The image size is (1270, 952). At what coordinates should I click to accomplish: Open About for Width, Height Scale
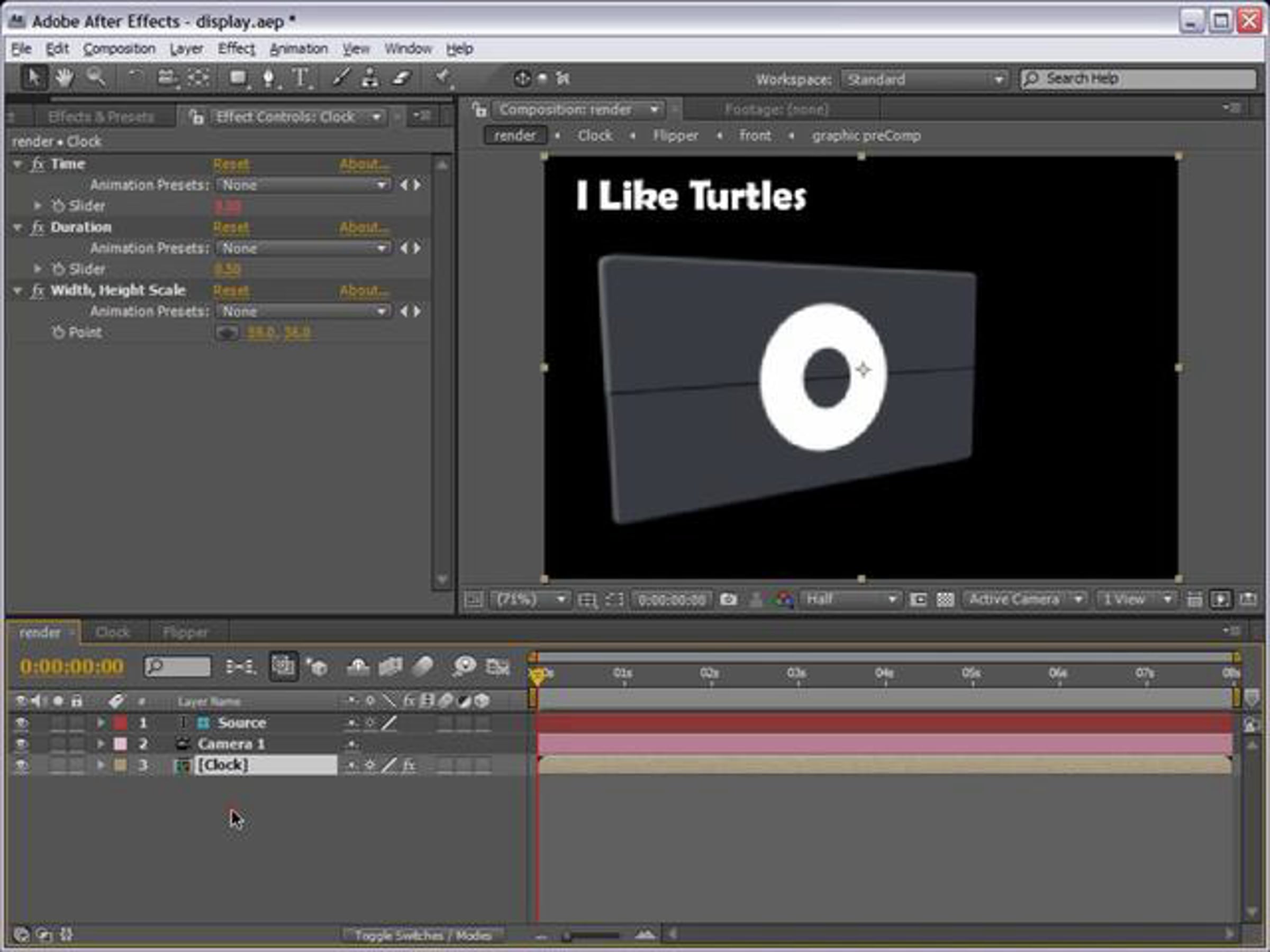tap(364, 291)
